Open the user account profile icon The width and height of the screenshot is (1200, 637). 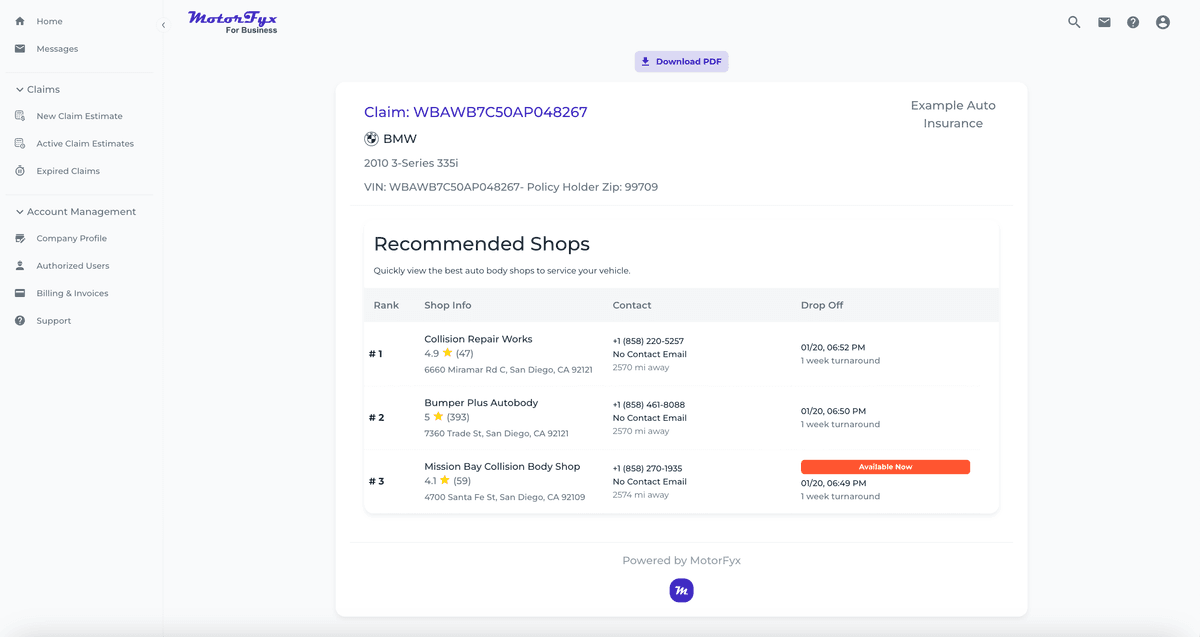(1163, 22)
